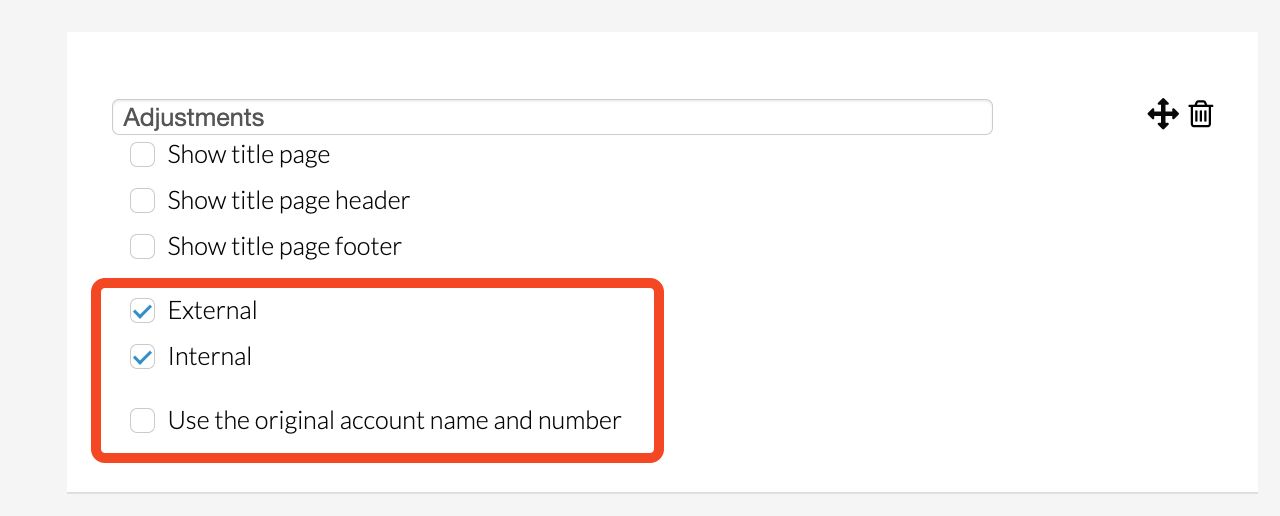Tick the Show title page header checkbox

click(x=143, y=201)
